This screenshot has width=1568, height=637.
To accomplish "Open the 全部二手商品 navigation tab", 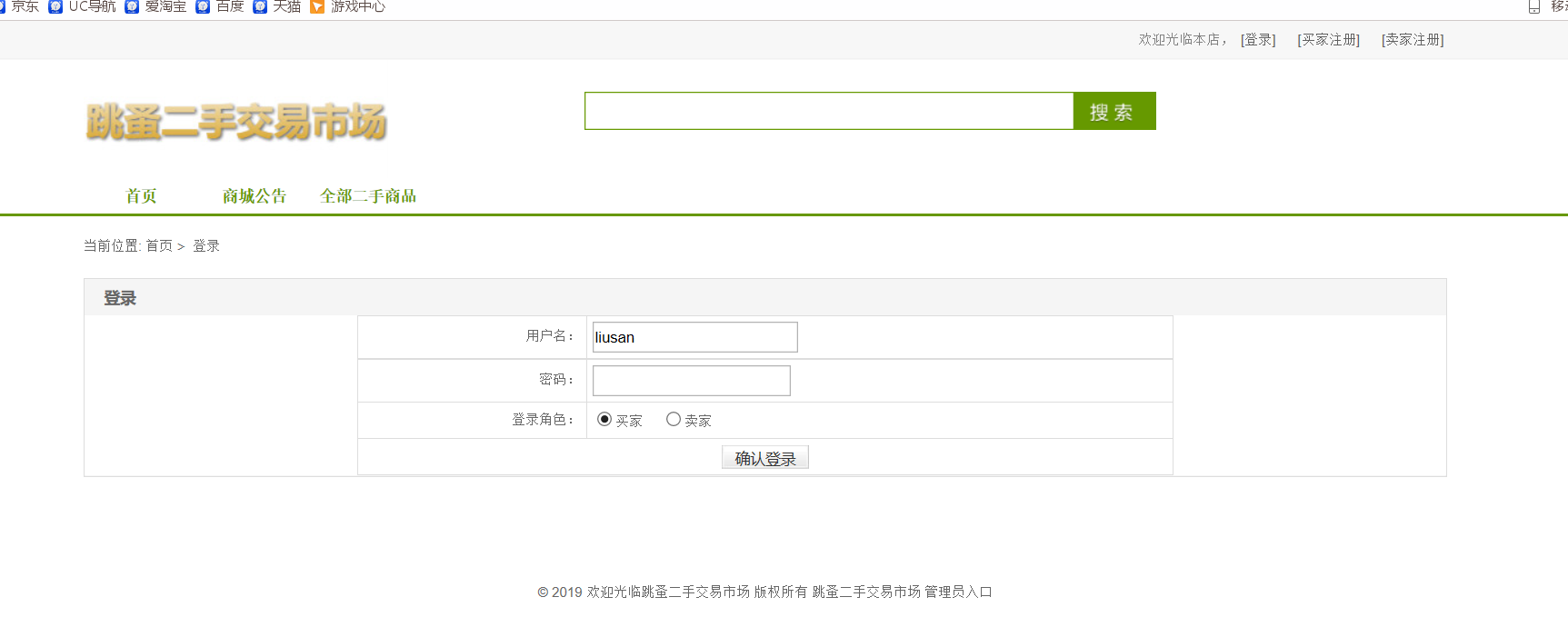I will pyautogui.click(x=368, y=196).
